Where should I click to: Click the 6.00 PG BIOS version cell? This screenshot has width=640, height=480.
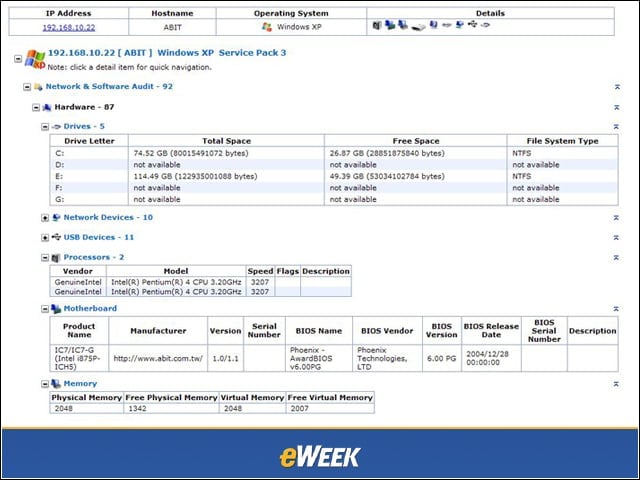pyautogui.click(x=442, y=358)
